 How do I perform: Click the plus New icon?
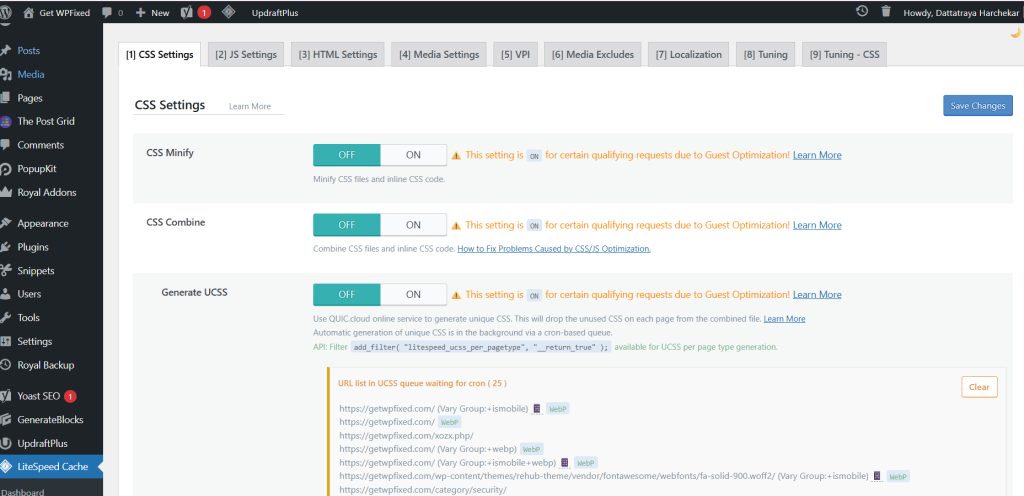pos(140,12)
